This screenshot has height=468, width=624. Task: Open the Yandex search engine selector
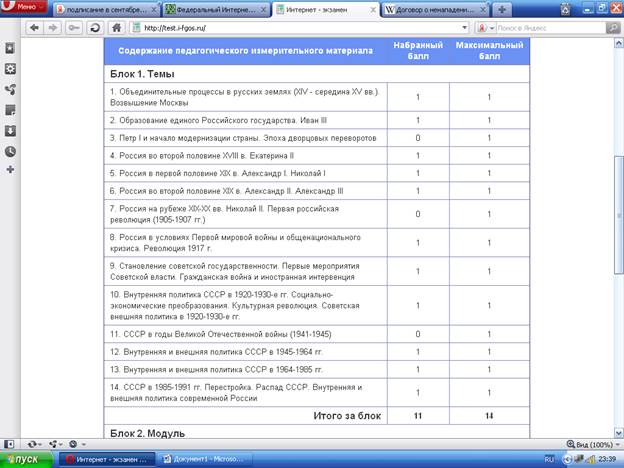486,28
